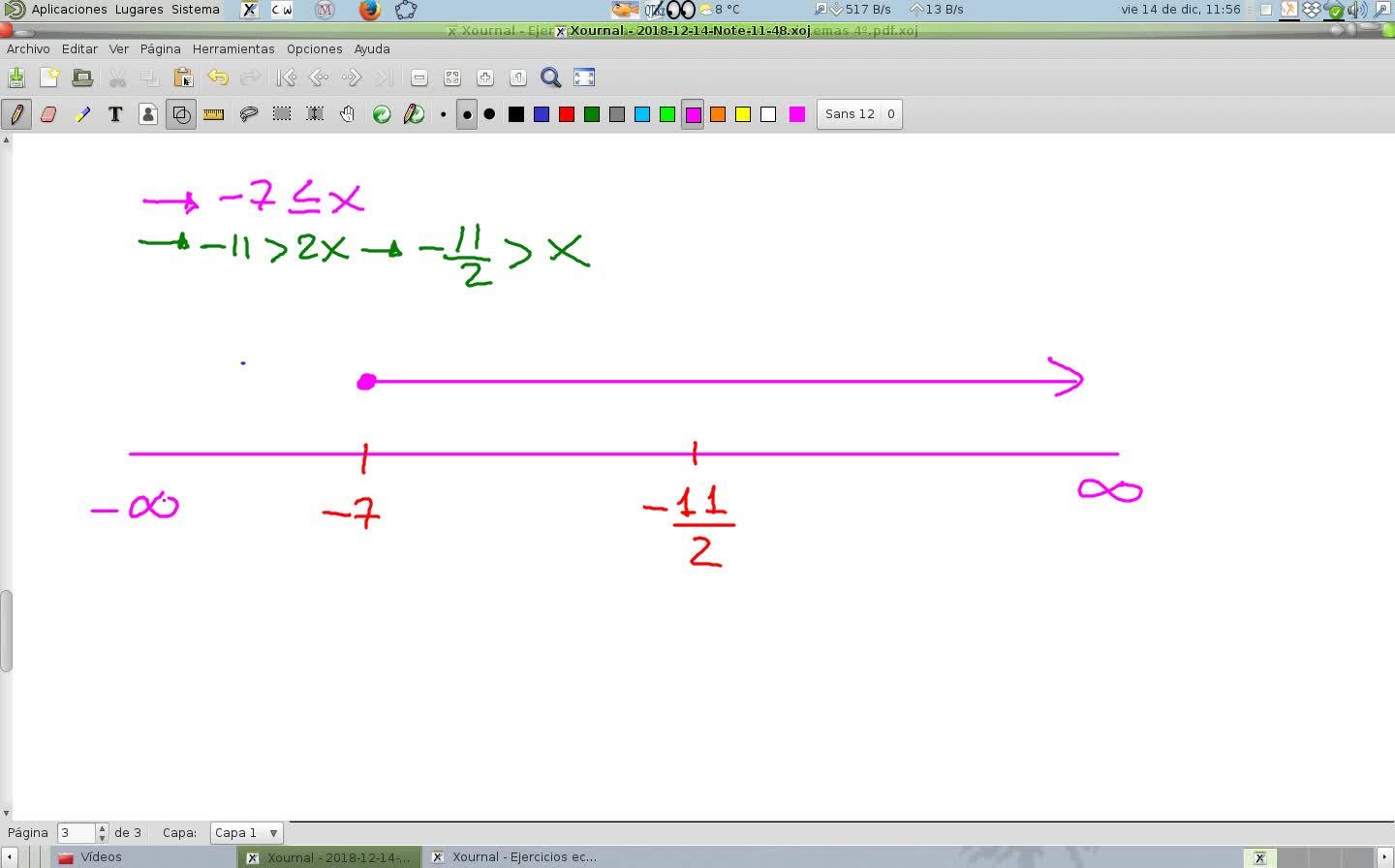Open the custom color chooser swatch
This screenshot has width=1395, height=868.
pos(797,114)
